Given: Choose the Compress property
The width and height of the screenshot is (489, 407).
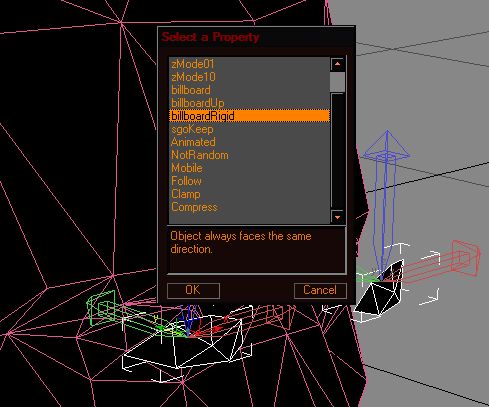Looking at the screenshot, I should (x=249, y=207).
